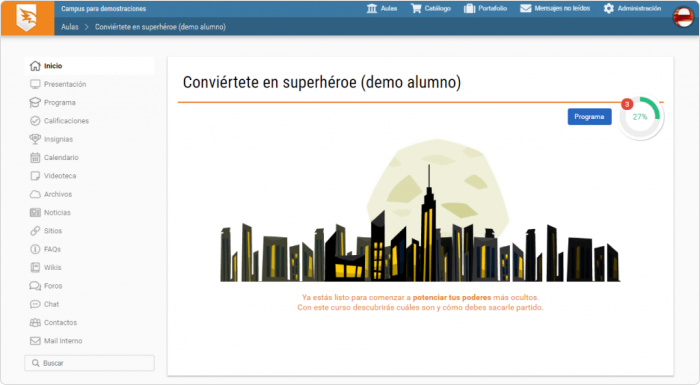Click the Noticias newspaper icon

point(35,213)
